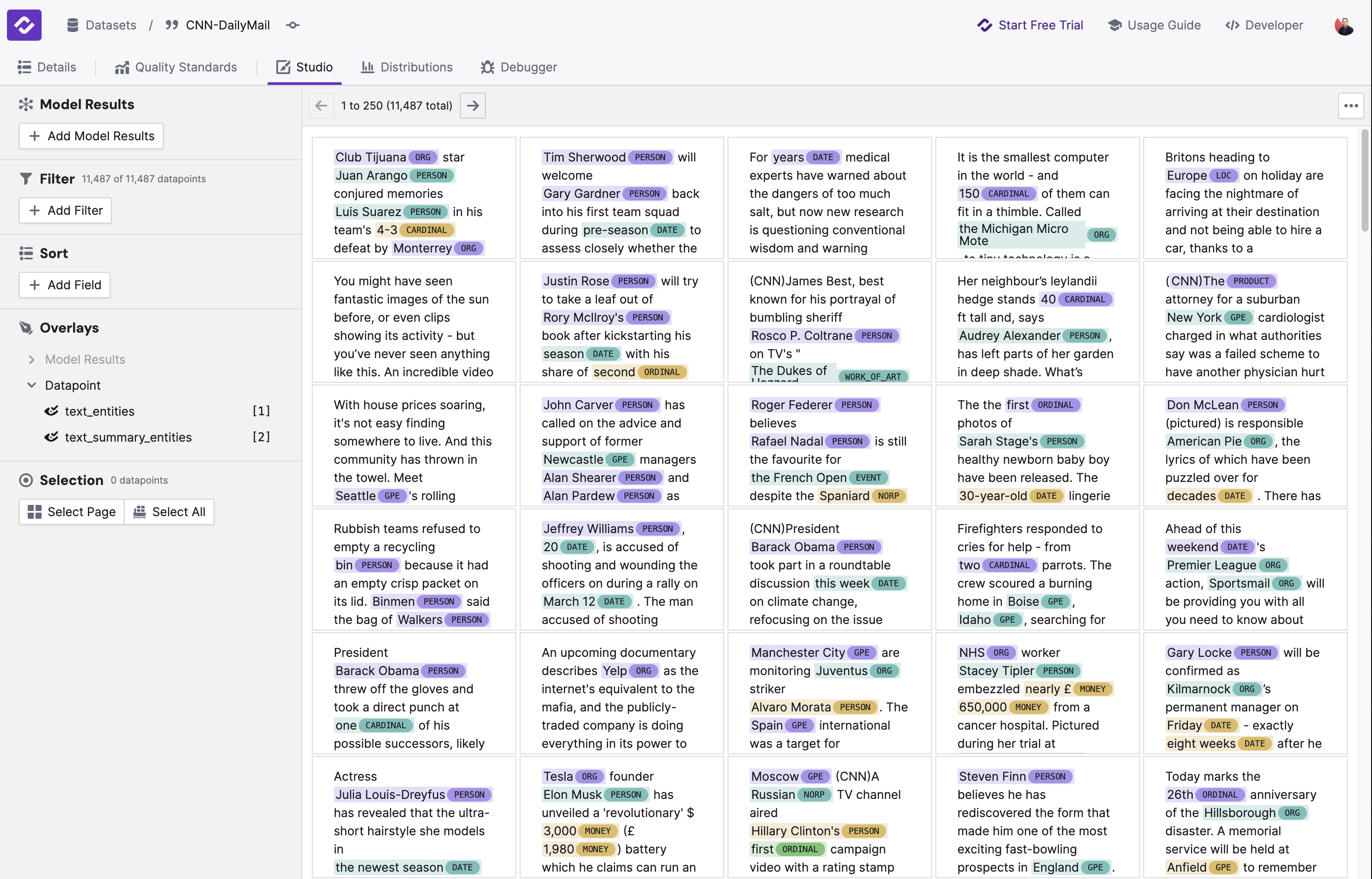Click the Select All button
This screenshot has height=879, width=1372.
(x=169, y=512)
